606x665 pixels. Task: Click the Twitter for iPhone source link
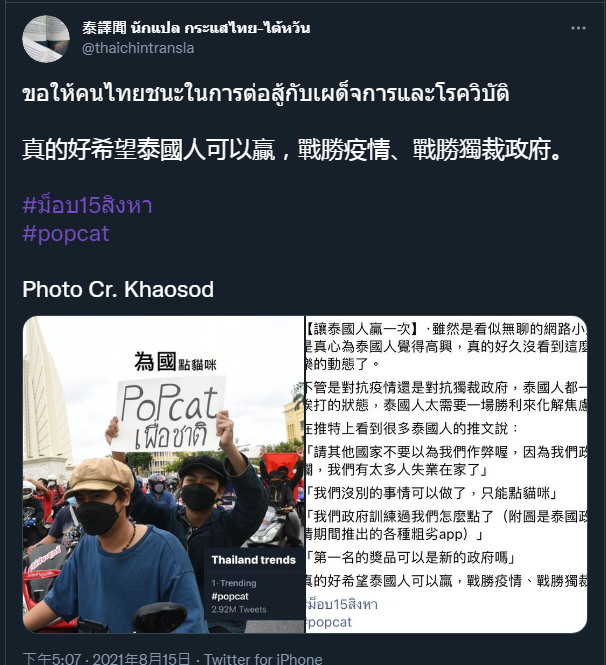(263, 659)
